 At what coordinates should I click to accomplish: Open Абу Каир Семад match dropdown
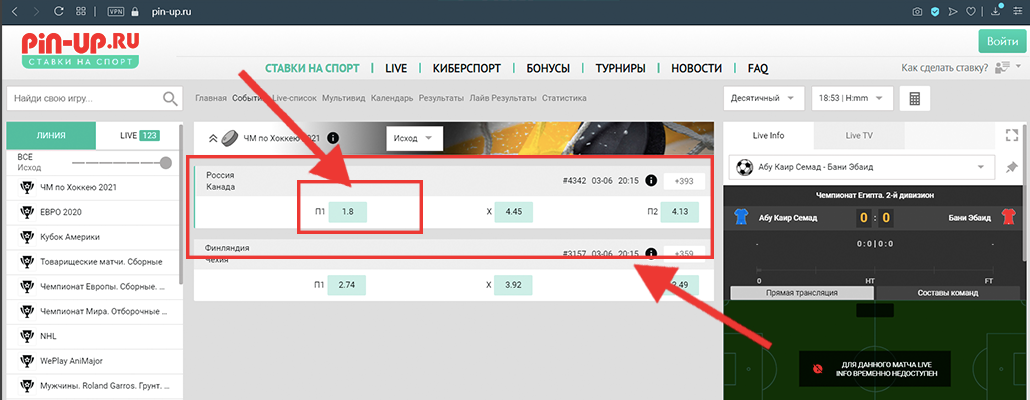tap(862, 167)
